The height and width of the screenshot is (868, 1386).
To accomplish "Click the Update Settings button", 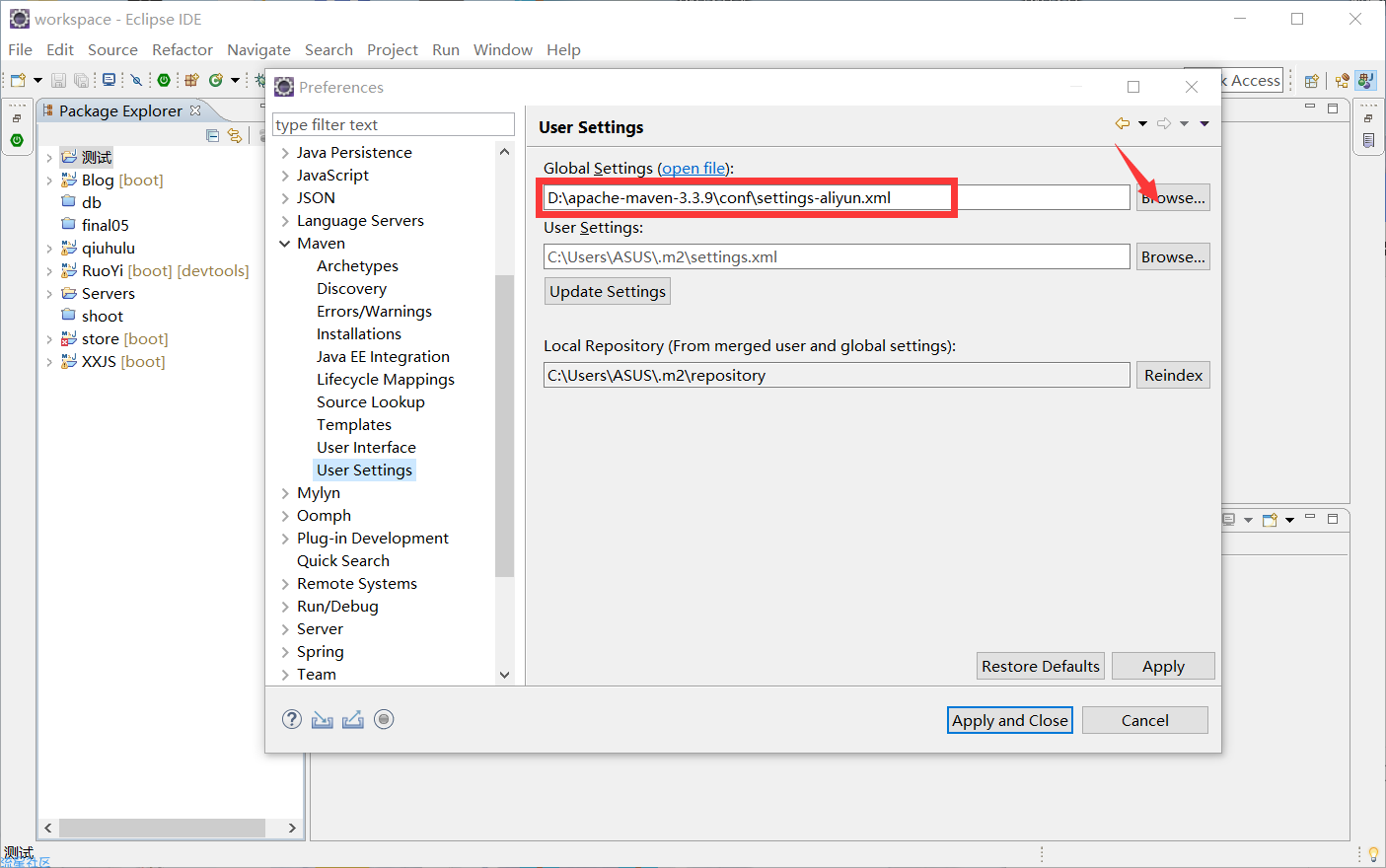I will 608,291.
